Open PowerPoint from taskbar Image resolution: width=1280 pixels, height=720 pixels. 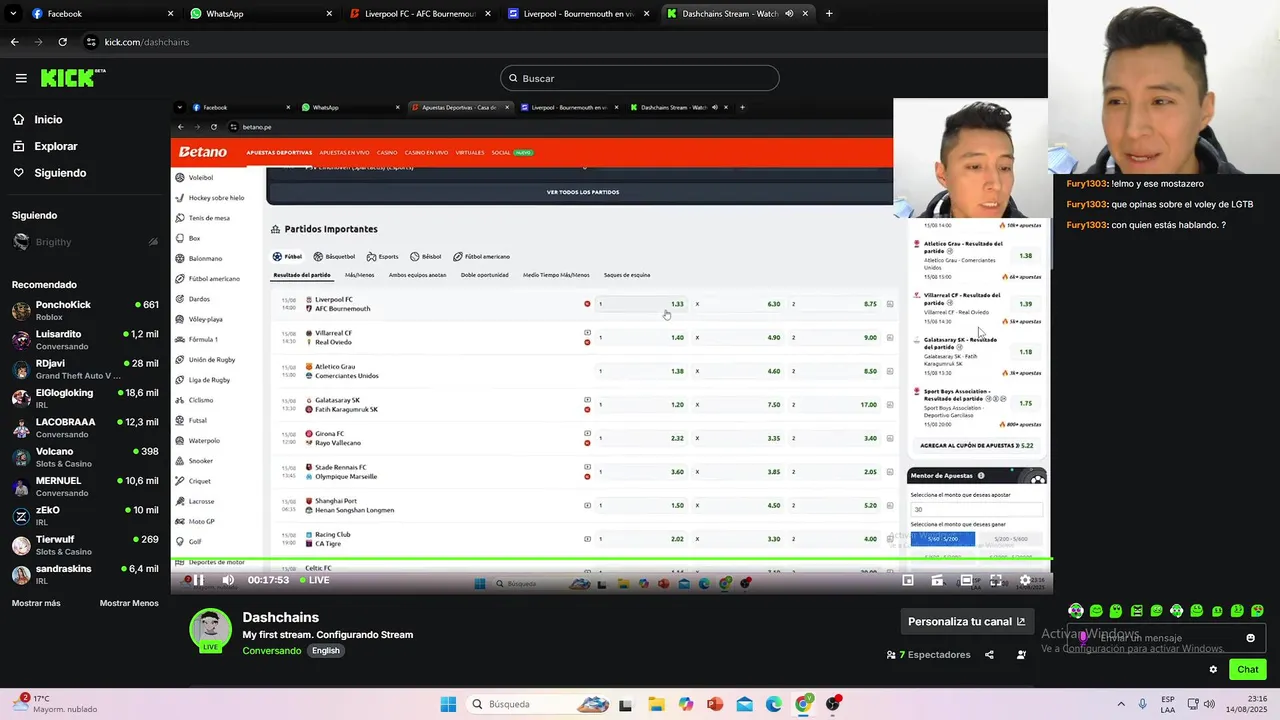click(715, 704)
